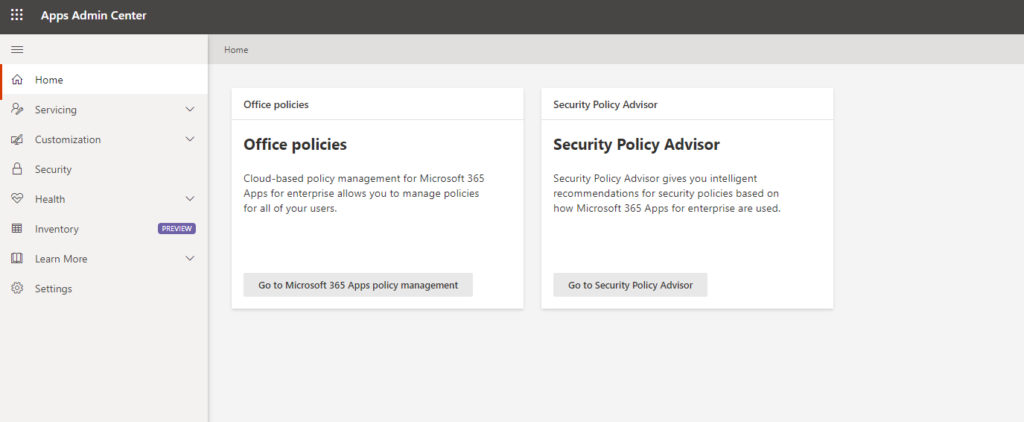Click the Security Policy Advisor card header
1024x422 pixels.
coord(687,104)
